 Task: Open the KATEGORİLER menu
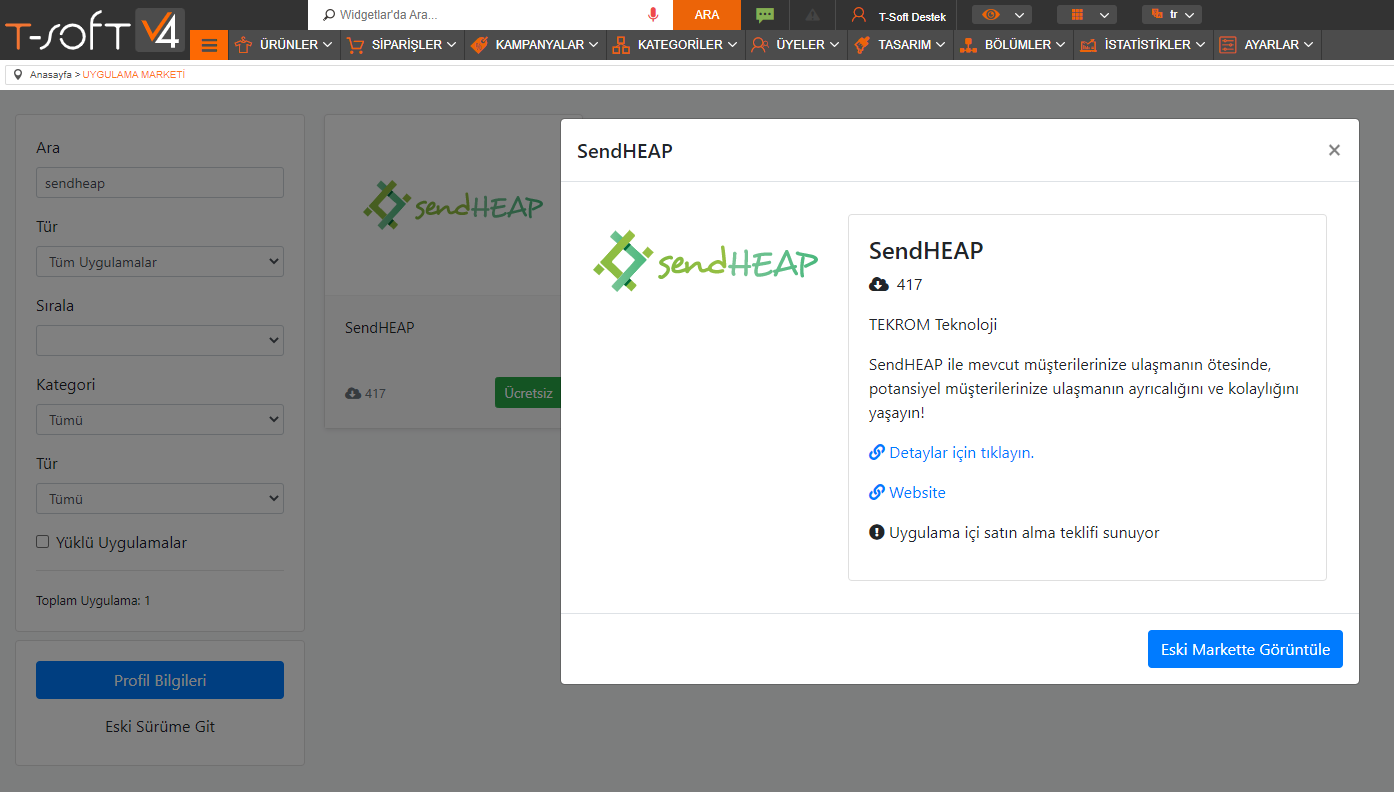(676, 45)
